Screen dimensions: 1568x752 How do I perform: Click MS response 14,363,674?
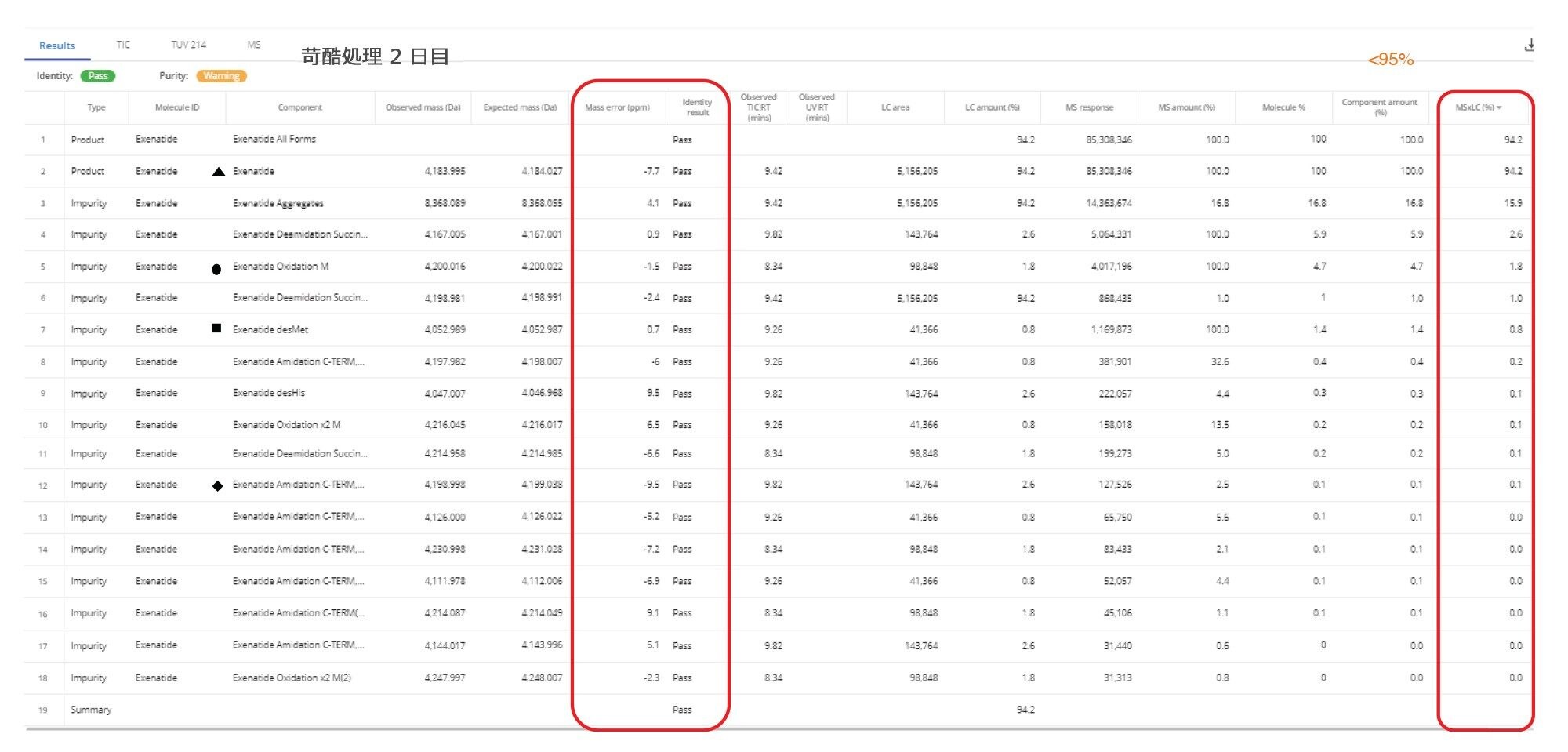[1109, 203]
